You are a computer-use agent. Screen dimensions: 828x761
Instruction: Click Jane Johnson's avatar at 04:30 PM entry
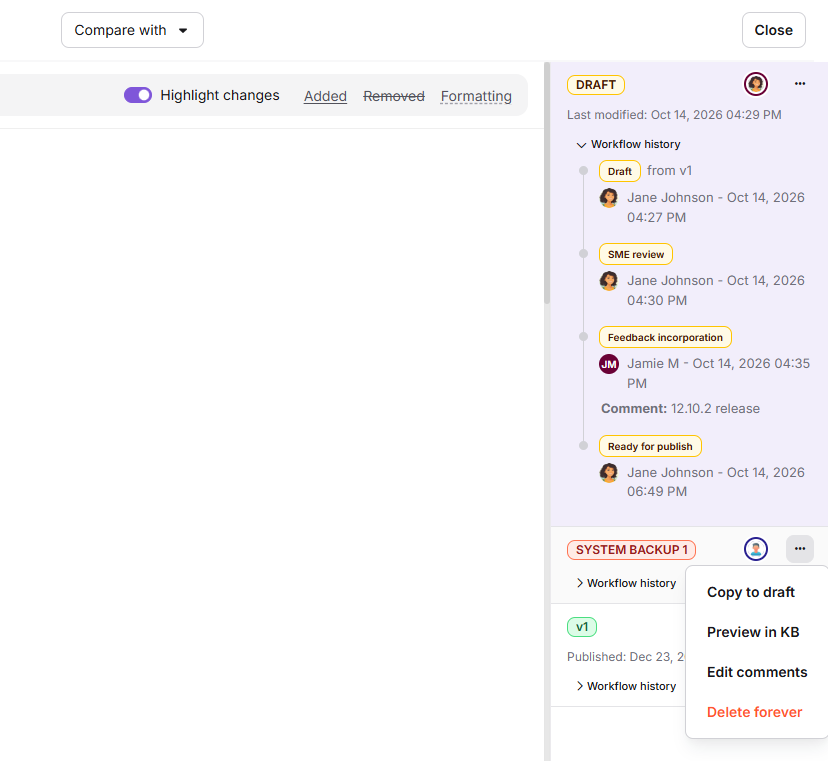pyautogui.click(x=609, y=281)
